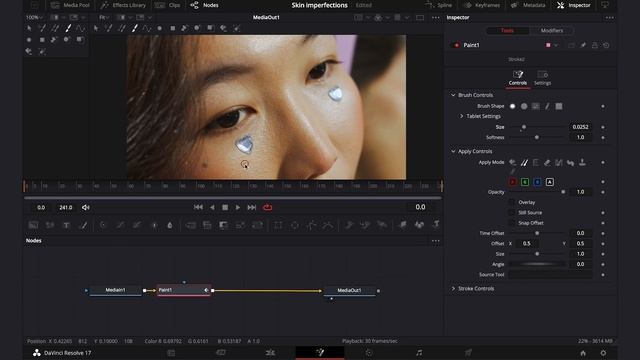
Task: Open the Fit viewer zoom dropdown
Action: pos(104,18)
